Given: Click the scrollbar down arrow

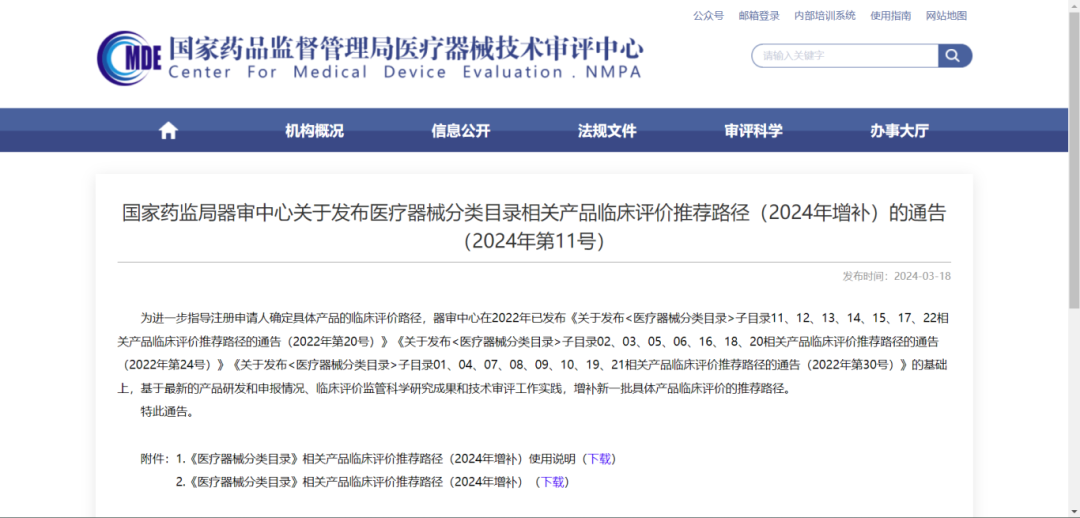Looking at the screenshot, I should pyautogui.click(x=1074, y=512).
